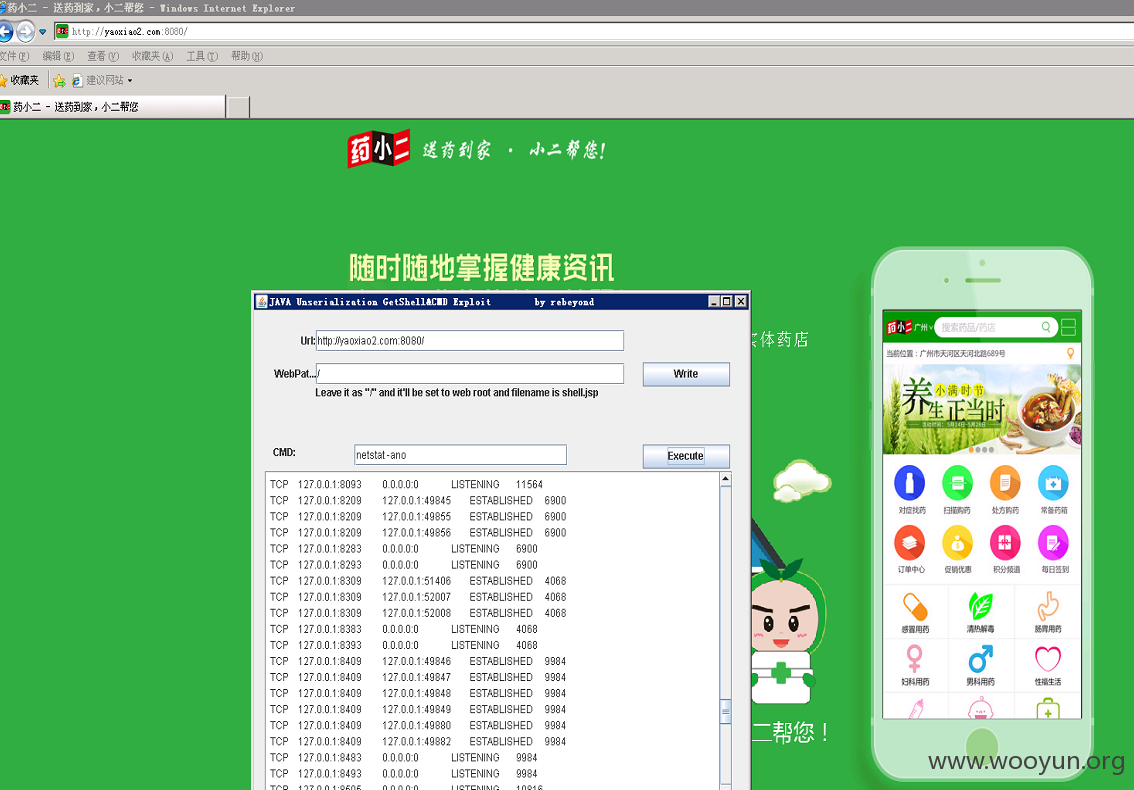
Task: Select the 男科用药 male symbol icon
Action: pyautogui.click(x=981, y=659)
